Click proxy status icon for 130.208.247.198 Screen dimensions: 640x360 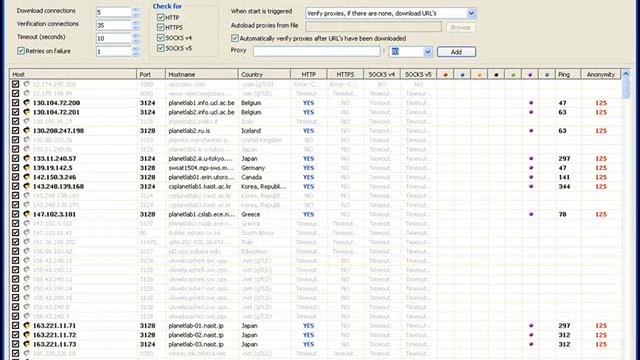pos(27,131)
